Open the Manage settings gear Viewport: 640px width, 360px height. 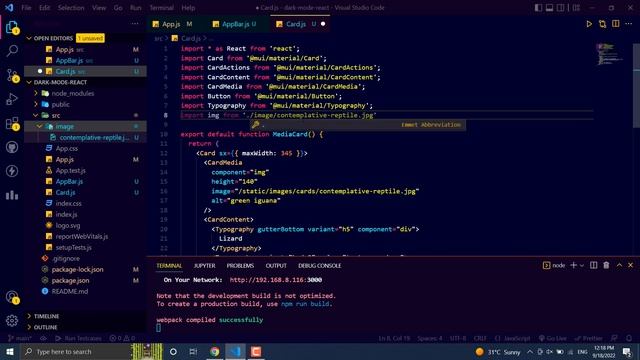coord(12,321)
